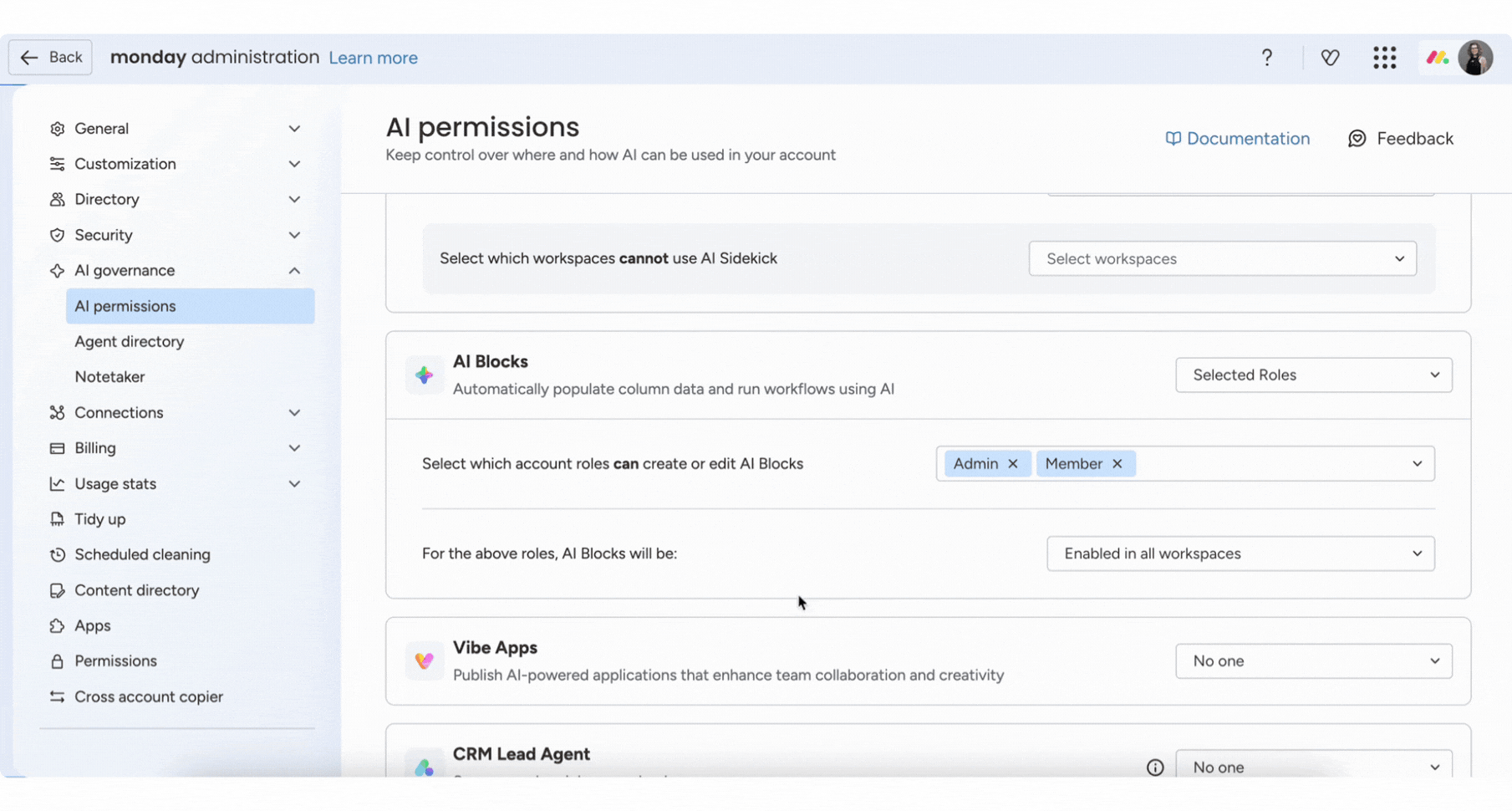
Task: Open the Select workspaces dropdown
Action: point(1223,258)
